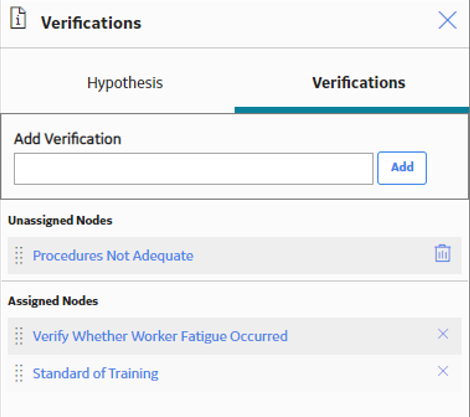
Task: Focus the Add Verification text field
Action: [x=193, y=169]
